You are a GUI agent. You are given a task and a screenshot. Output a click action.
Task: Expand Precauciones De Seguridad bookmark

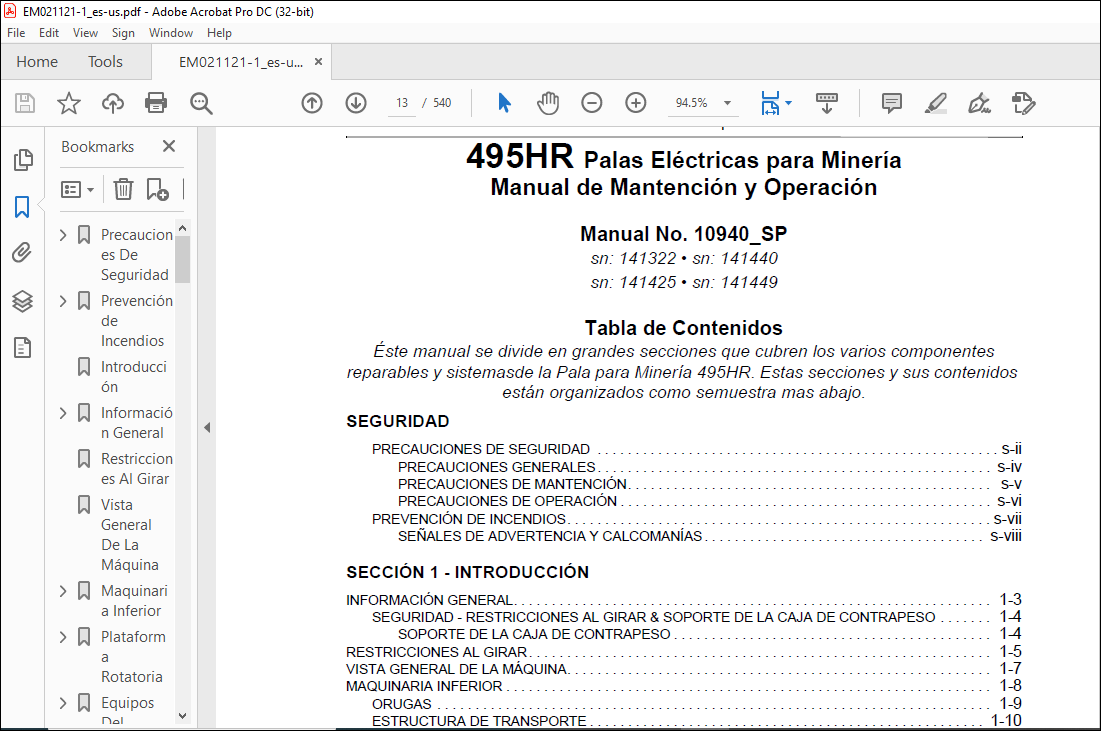63,235
